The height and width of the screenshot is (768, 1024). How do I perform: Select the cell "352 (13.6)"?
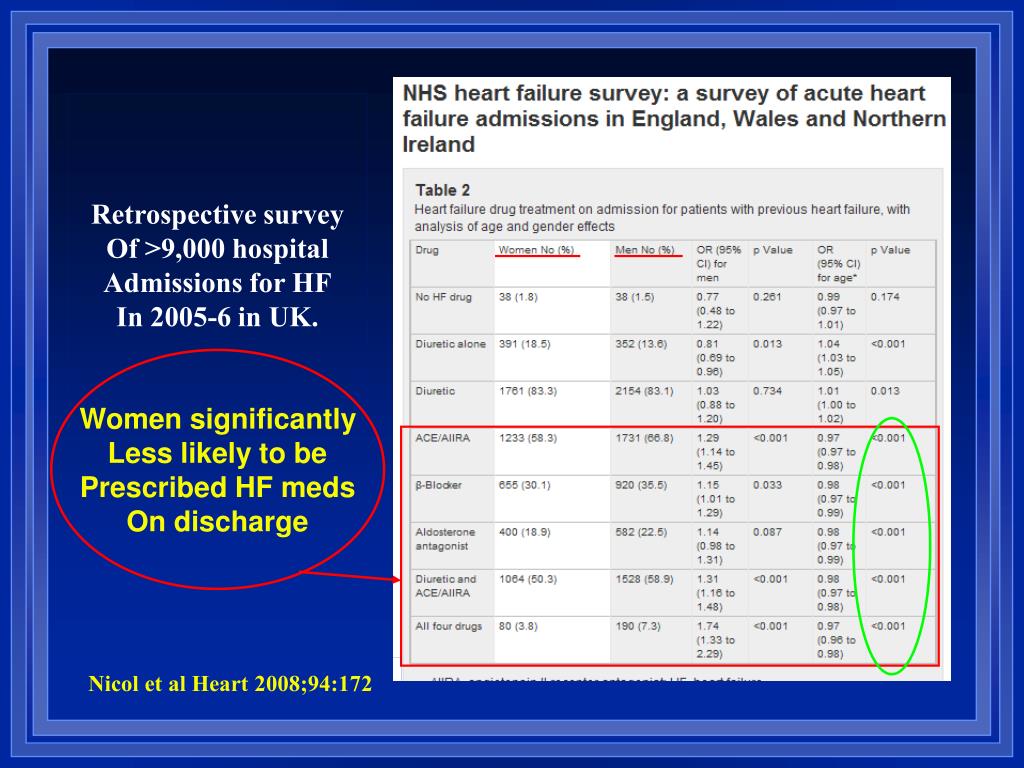coord(641,344)
